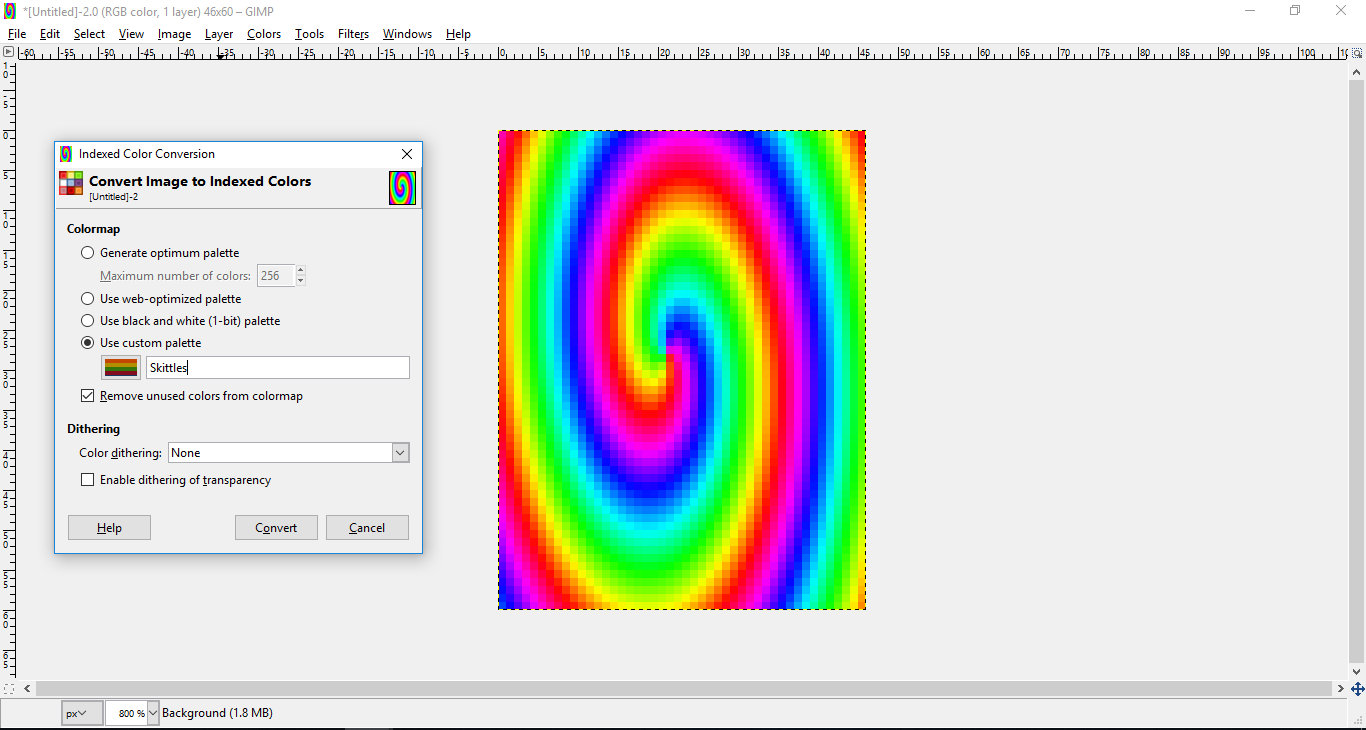This screenshot has height=730, width=1366.
Task: Click the horizontal scrollbar of the canvas
Action: [682, 689]
